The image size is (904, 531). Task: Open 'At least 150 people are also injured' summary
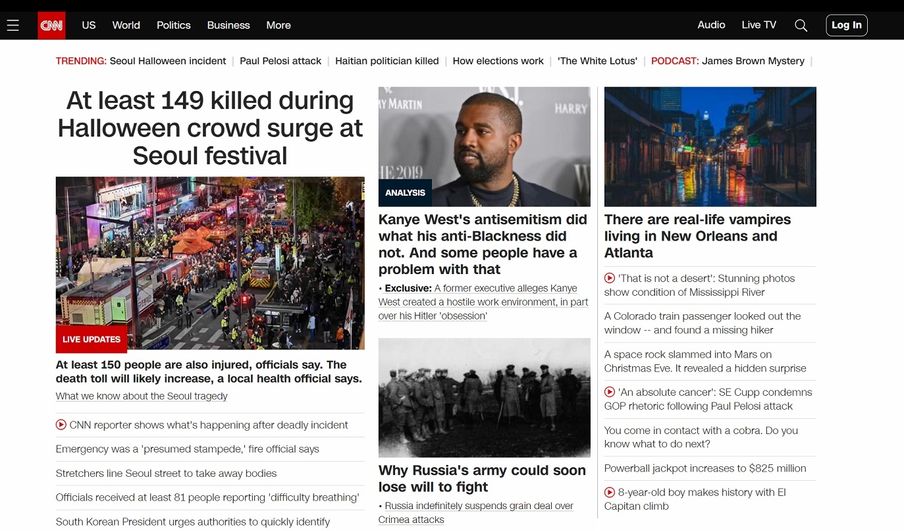[209, 372]
